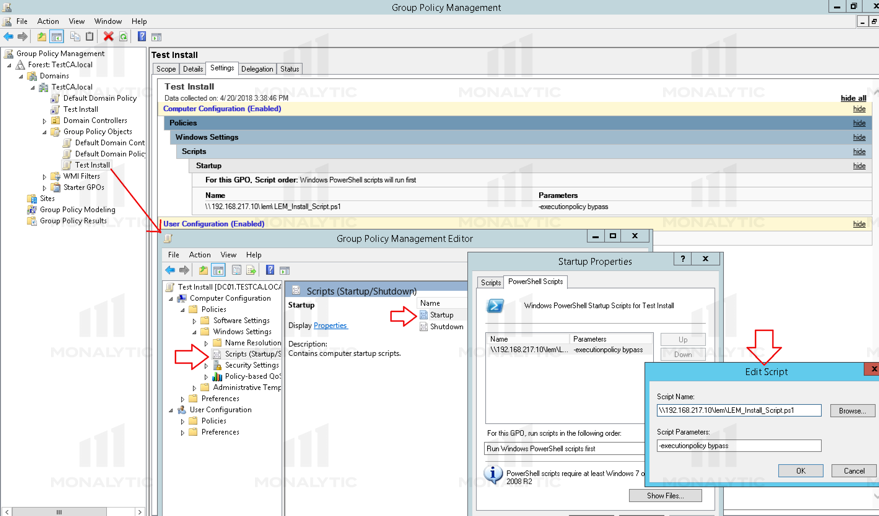Select Scripts (Startup/Shutdown) in Editor tree
The height and width of the screenshot is (516, 879).
click(252, 354)
